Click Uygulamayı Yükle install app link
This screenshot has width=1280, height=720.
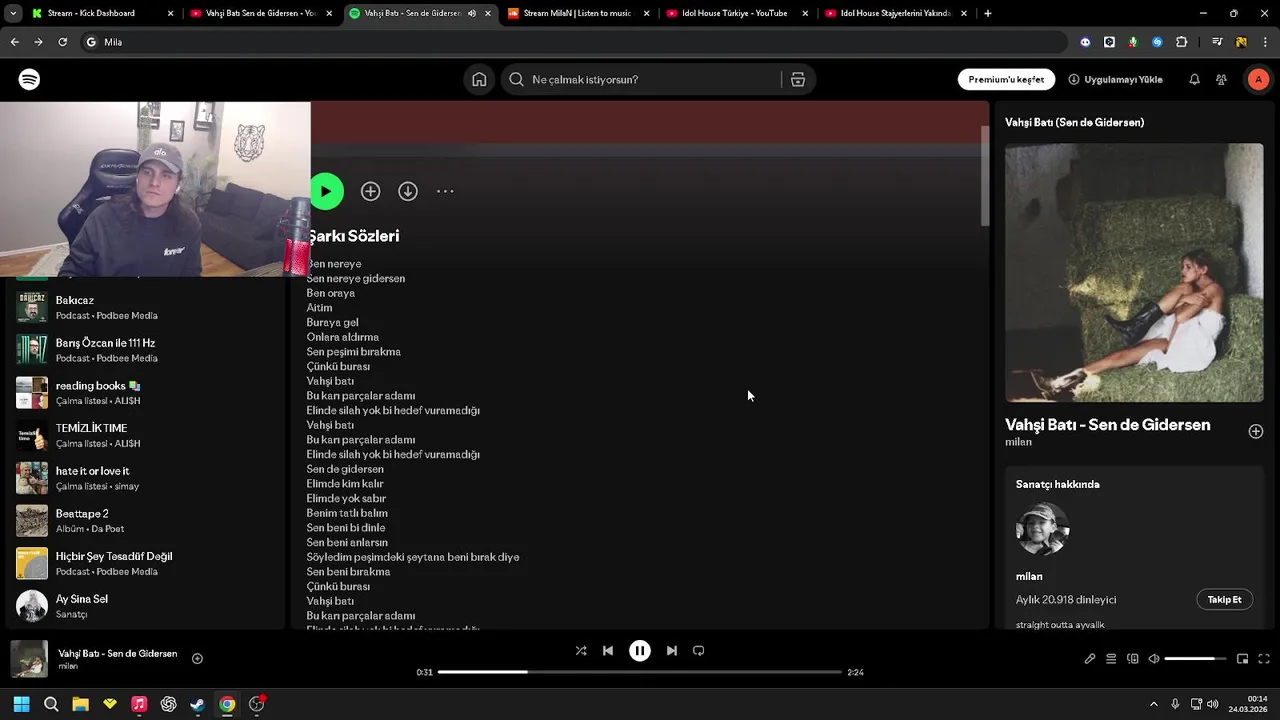pos(1115,79)
